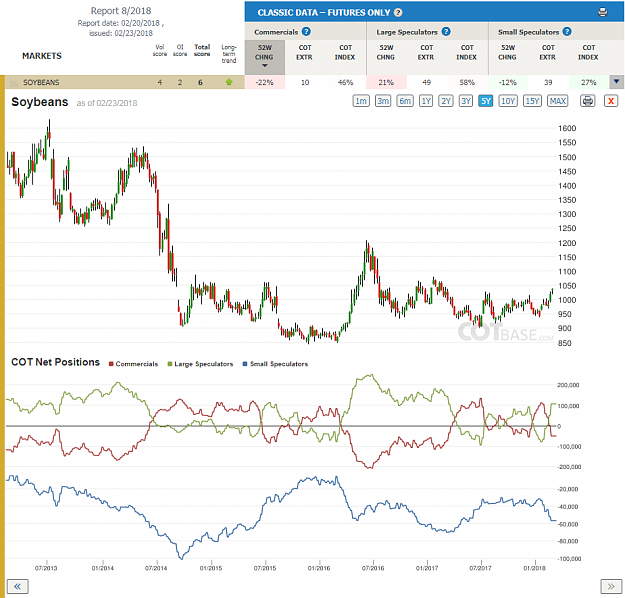Open Large Speculators help question mark
The height and width of the screenshot is (598, 625).
[446, 31]
